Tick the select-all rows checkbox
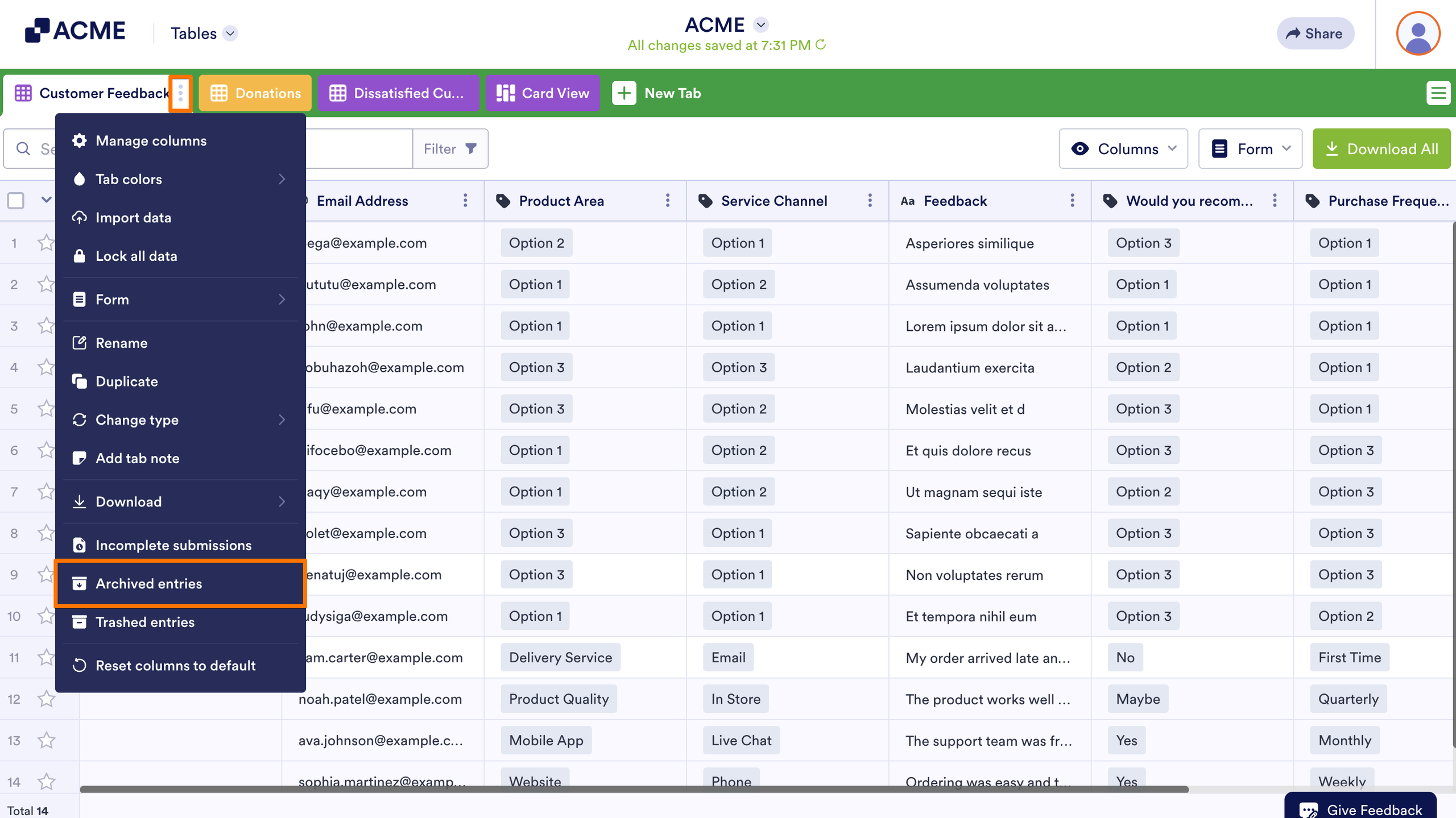Viewport: 1456px width, 818px height. coord(16,201)
